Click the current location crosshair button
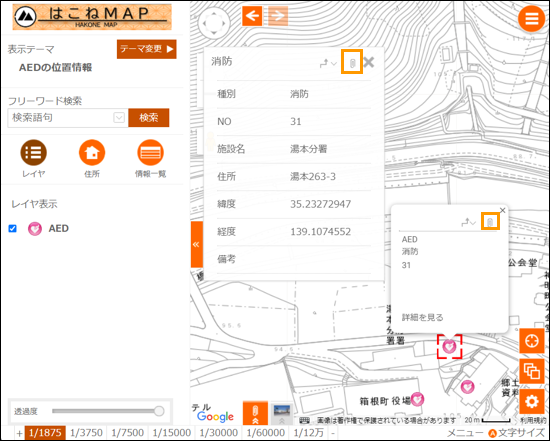This screenshot has width=550, height=445. coord(532,341)
